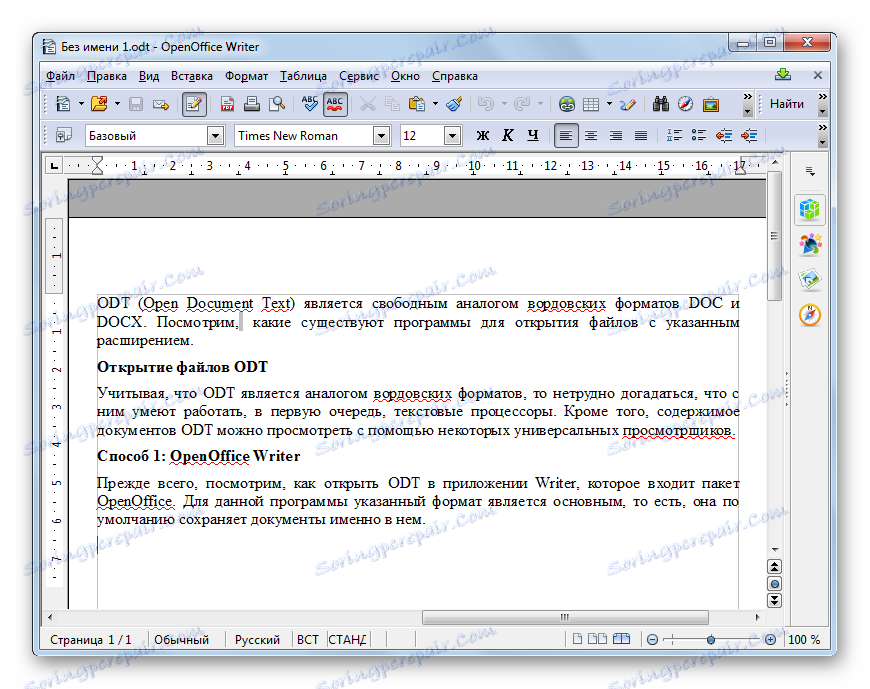This screenshot has height=689, width=870.
Task: Click Increase Indent icon
Action: pos(749,135)
